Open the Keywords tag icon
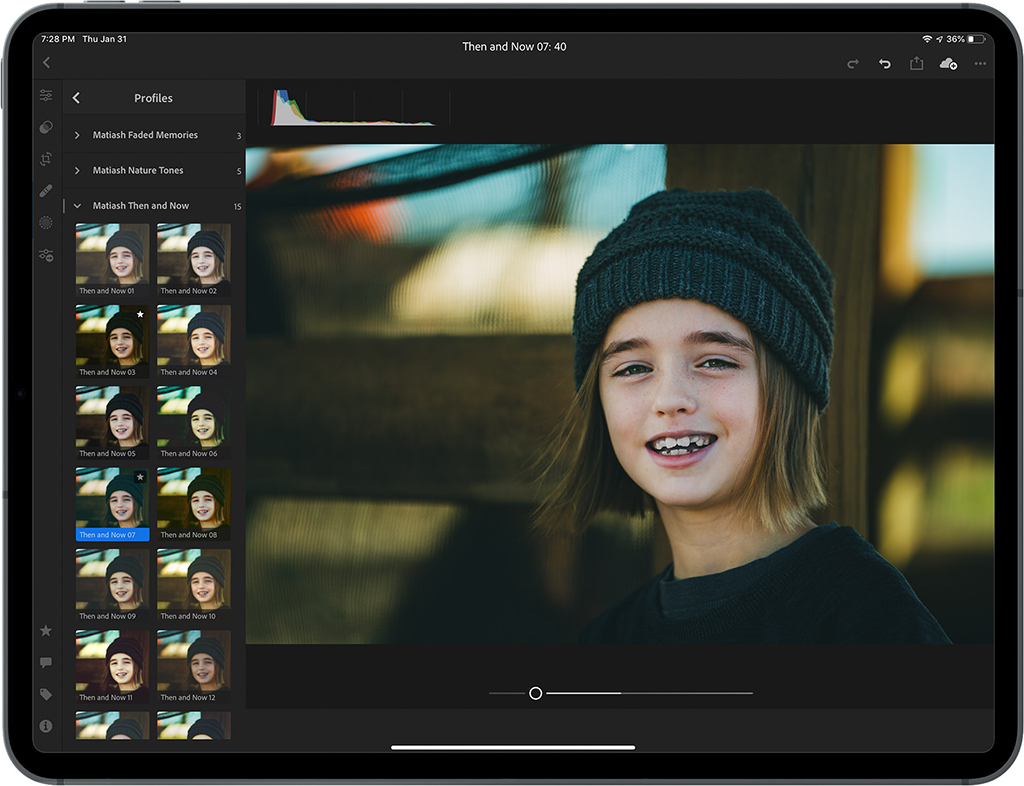The image size is (1024, 786). (46, 694)
